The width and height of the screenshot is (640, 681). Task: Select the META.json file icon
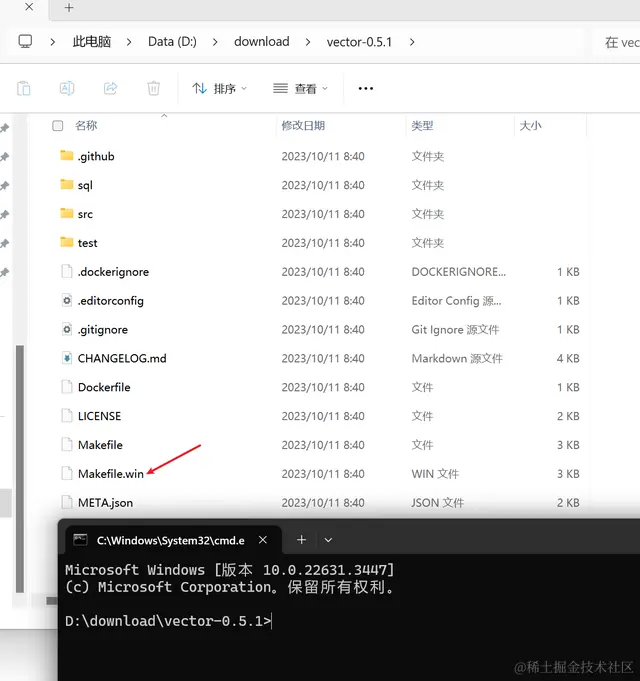pyautogui.click(x=67, y=502)
